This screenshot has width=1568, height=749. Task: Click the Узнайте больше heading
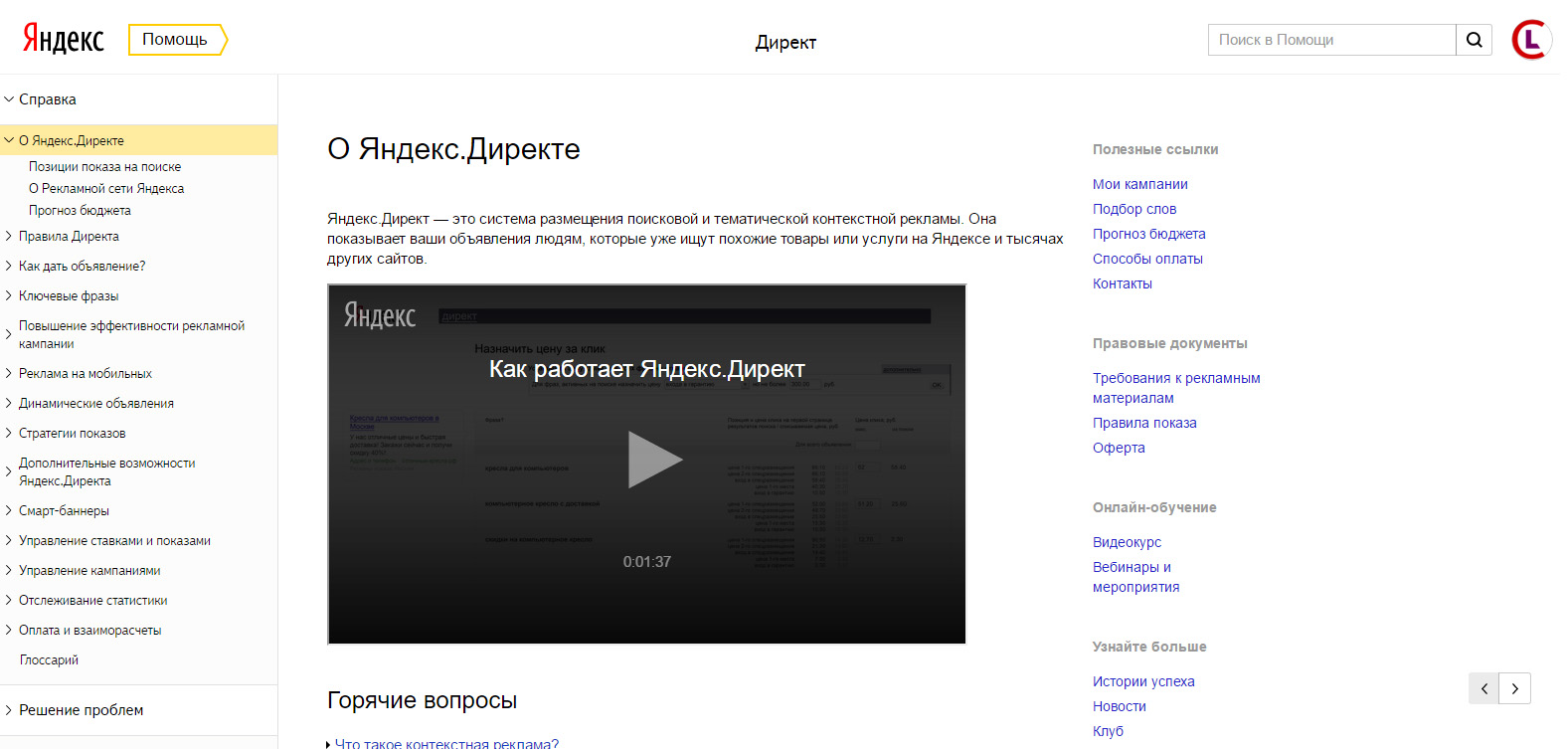pyautogui.click(x=1149, y=647)
